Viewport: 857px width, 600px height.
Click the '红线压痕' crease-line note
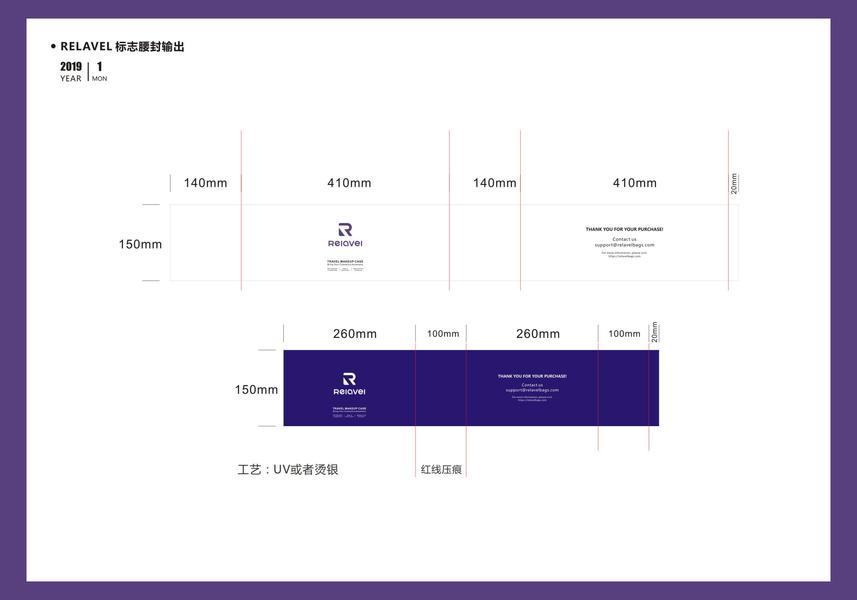tap(441, 469)
